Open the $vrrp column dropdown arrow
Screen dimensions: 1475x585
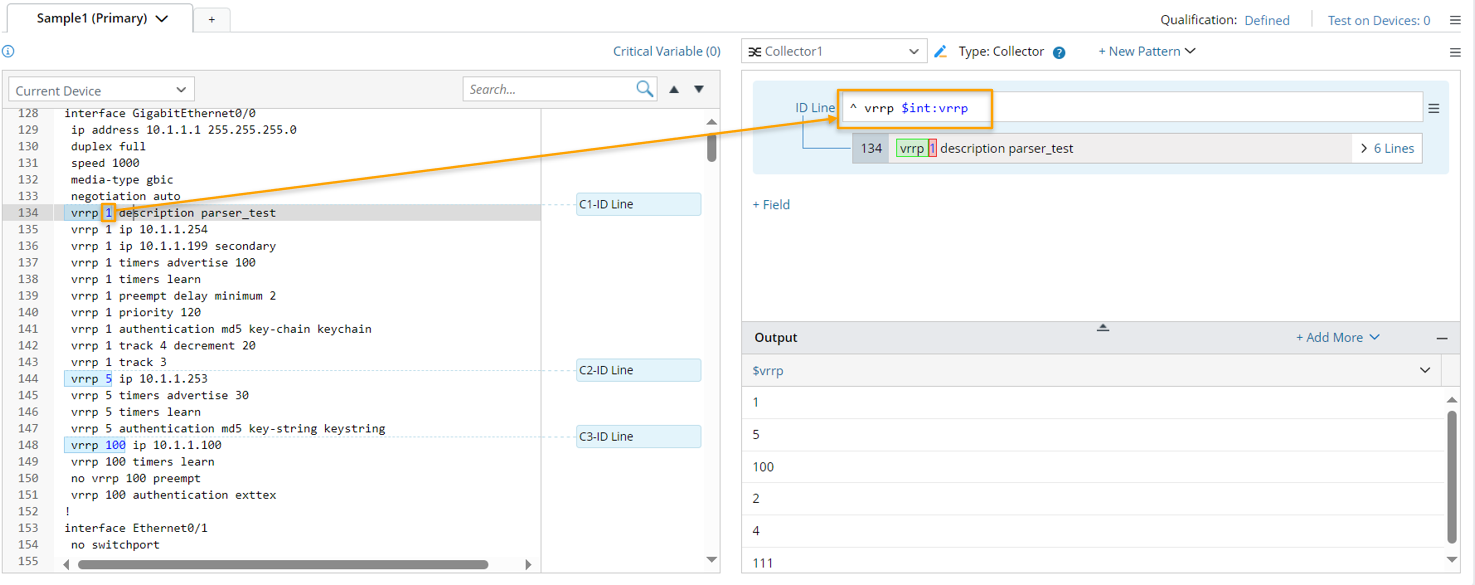pyautogui.click(x=1425, y=371)
